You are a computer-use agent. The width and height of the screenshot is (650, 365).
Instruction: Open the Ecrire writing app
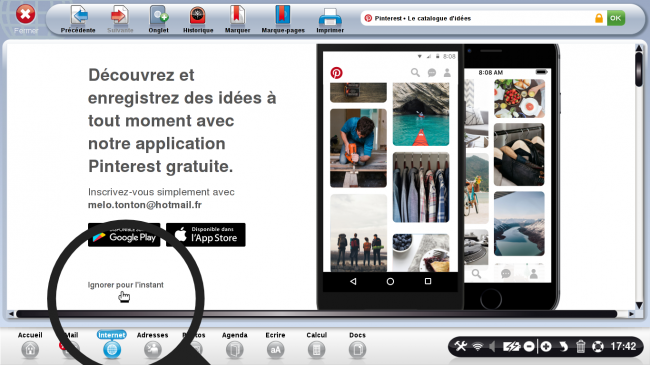pos(275,345)
